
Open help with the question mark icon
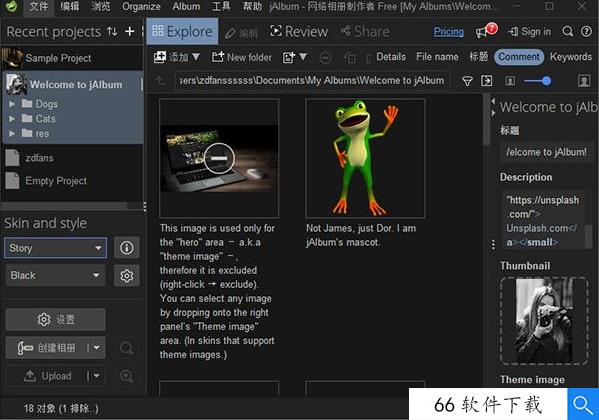click(586, 31)
